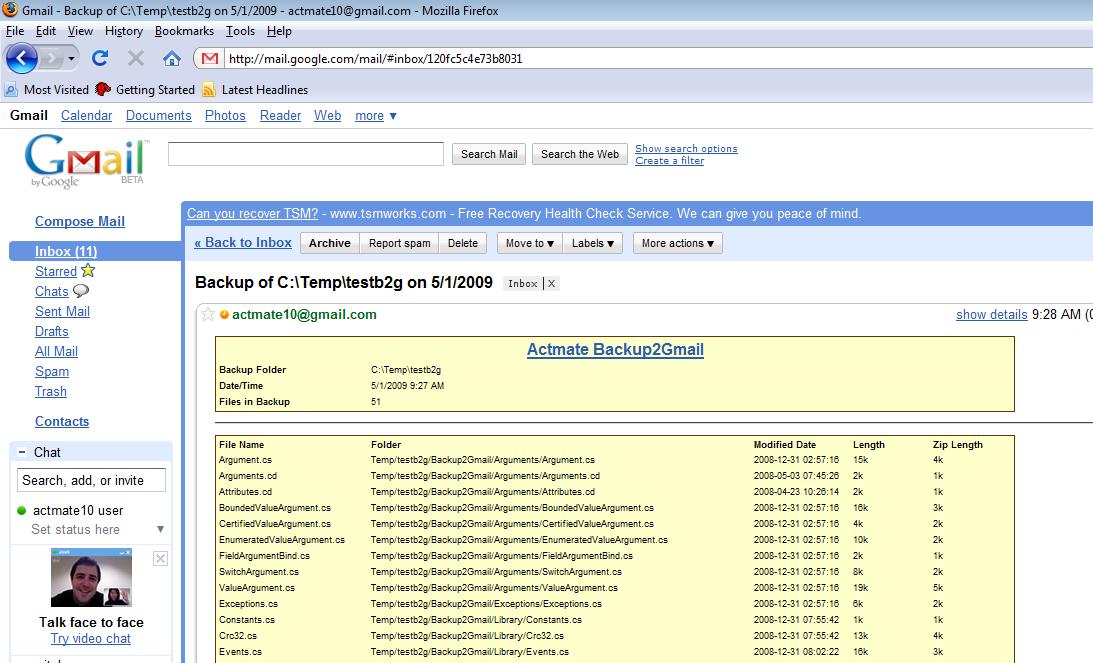The image size is (1093, 663).
Task: Reload the current page
Action: tap(100, 58)
